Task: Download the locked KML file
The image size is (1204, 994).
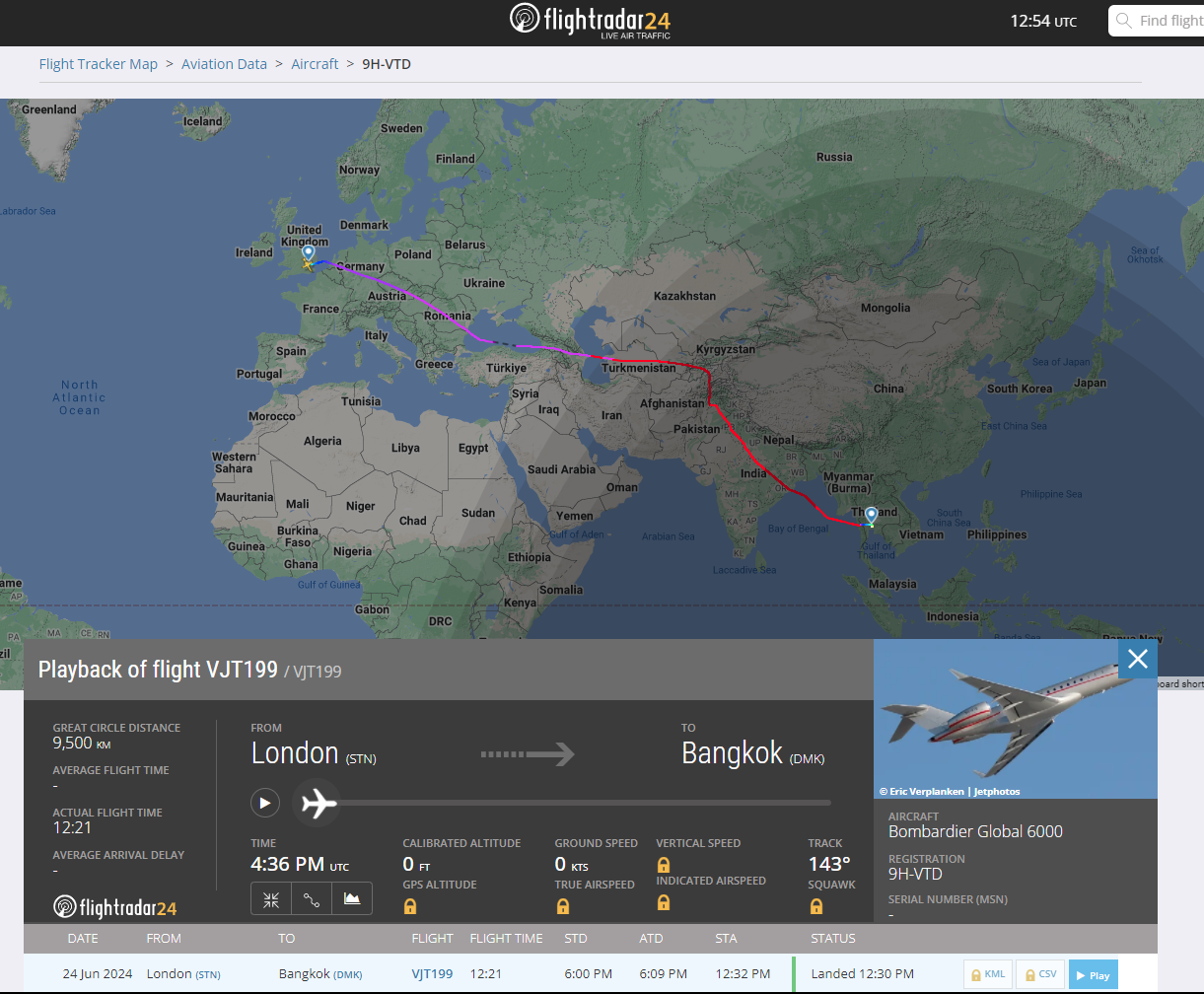Action: [x=988, y=975]
